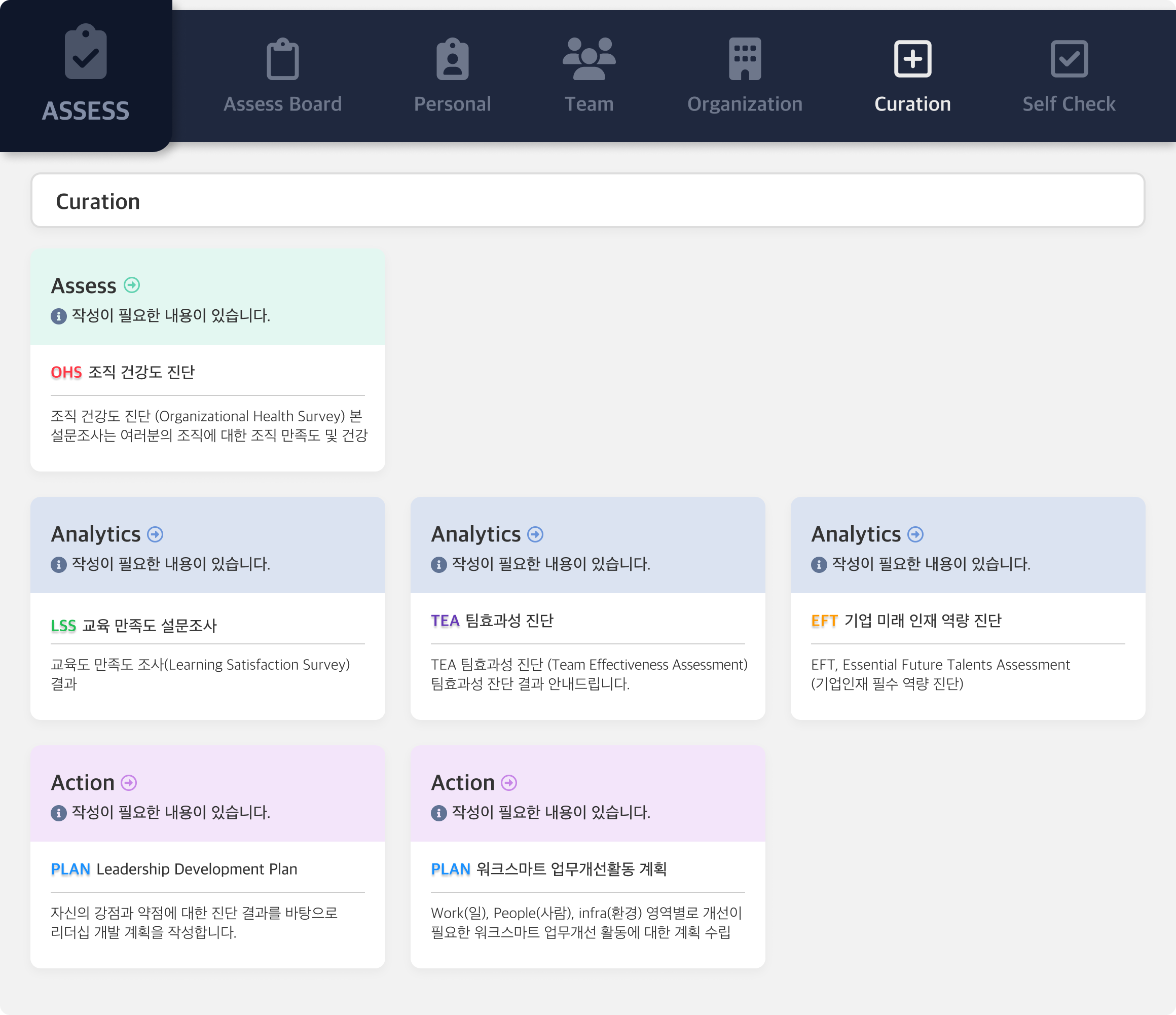Screen dimensions: 1176x1015
Task: Click the green arrow next to Assess
Action: pyautogui.click(x=132, y=285)
